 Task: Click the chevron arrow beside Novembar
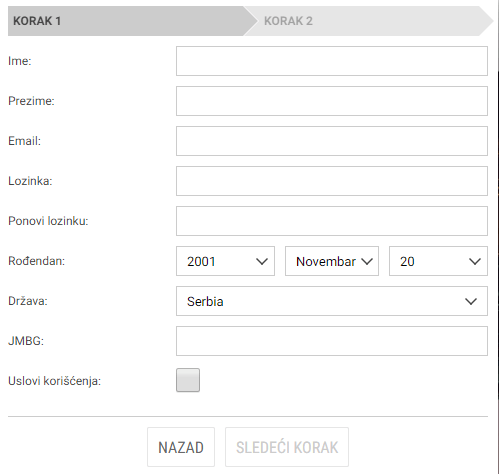[x=367, y=262]
